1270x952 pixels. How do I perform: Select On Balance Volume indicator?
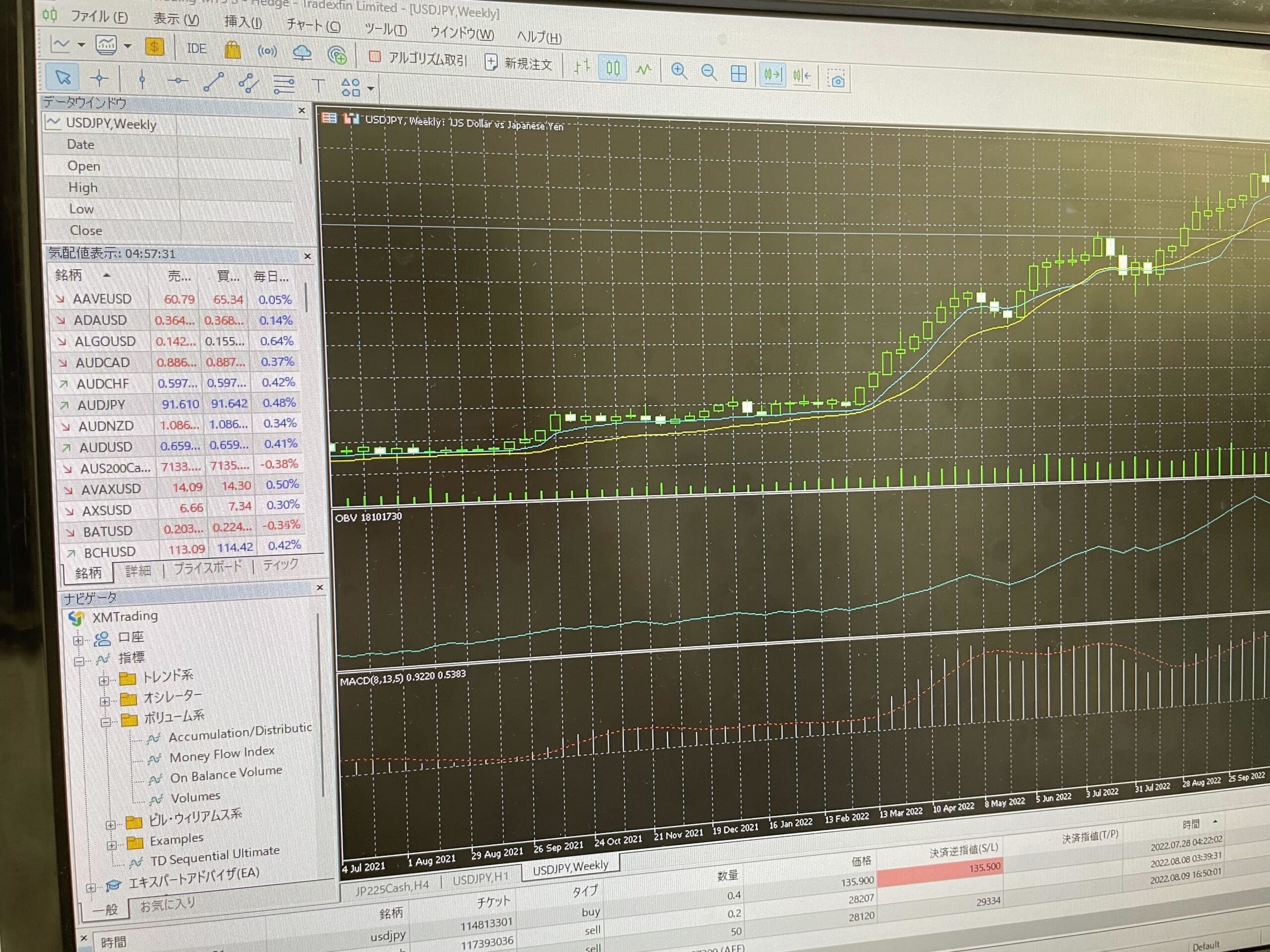[226, 774]
